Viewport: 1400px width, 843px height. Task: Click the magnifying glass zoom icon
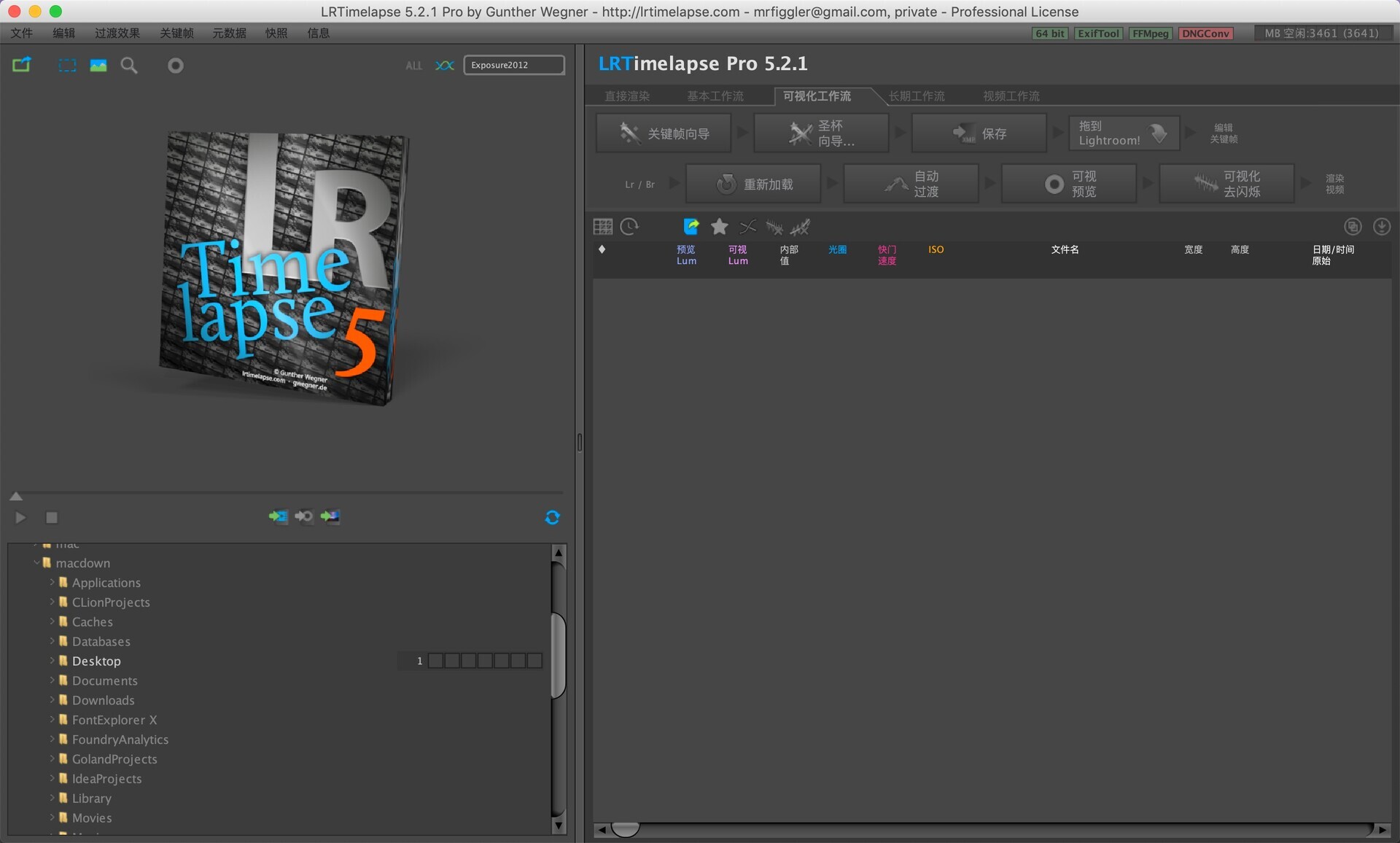tap(129, 66)
